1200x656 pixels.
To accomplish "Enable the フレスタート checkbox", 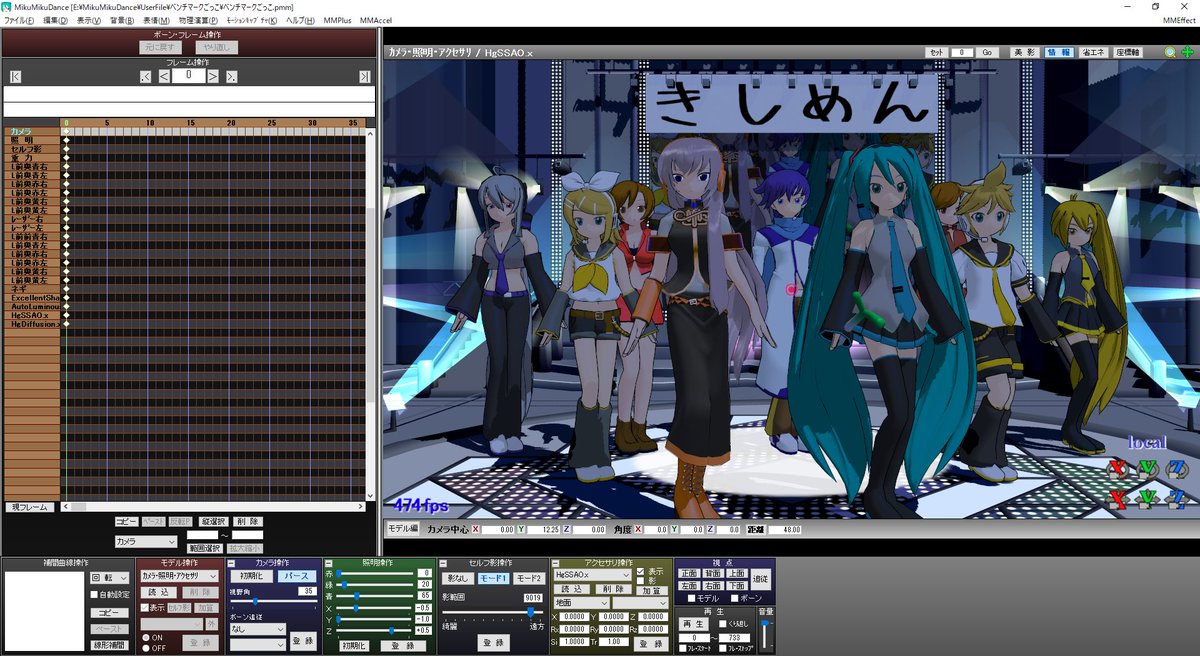I will point(683,649).
